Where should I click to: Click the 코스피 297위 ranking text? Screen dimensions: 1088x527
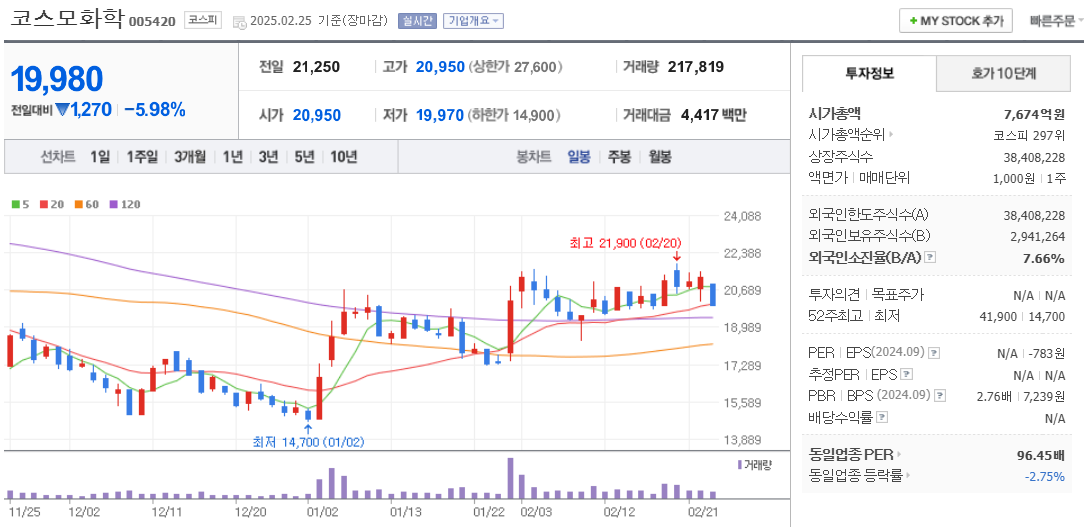tap(1029, 135)
